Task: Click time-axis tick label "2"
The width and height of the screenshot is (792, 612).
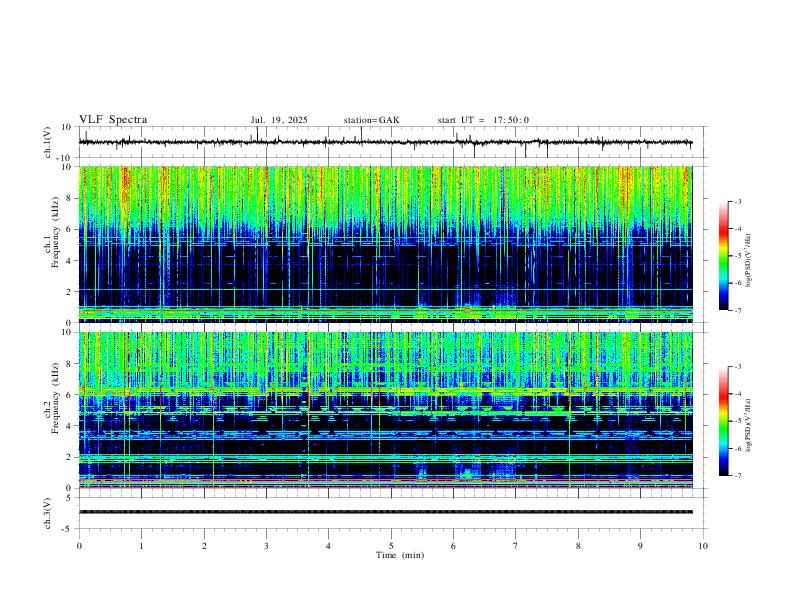Action: click(204, 546)
